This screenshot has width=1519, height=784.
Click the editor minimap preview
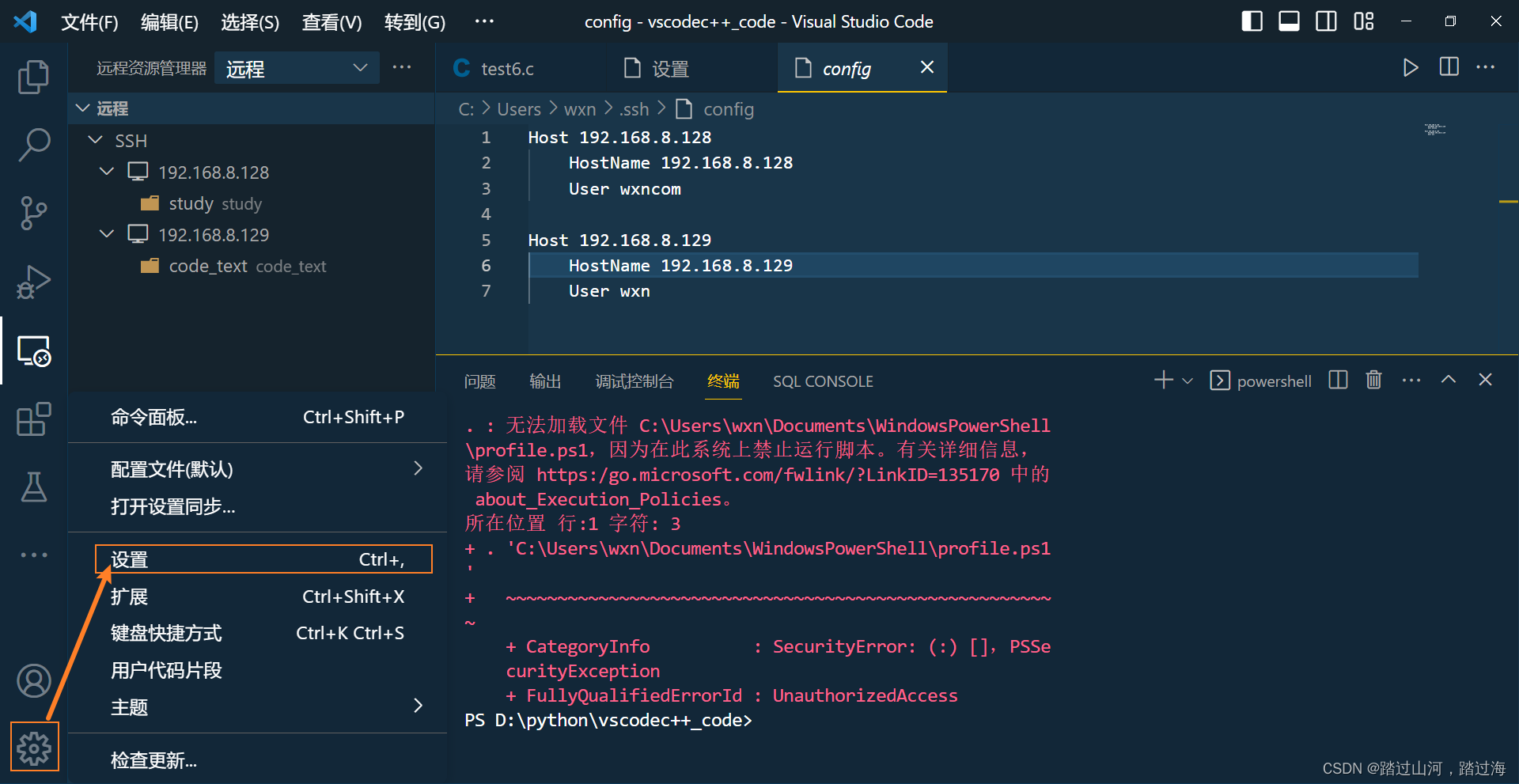(x=1435, y=129)
